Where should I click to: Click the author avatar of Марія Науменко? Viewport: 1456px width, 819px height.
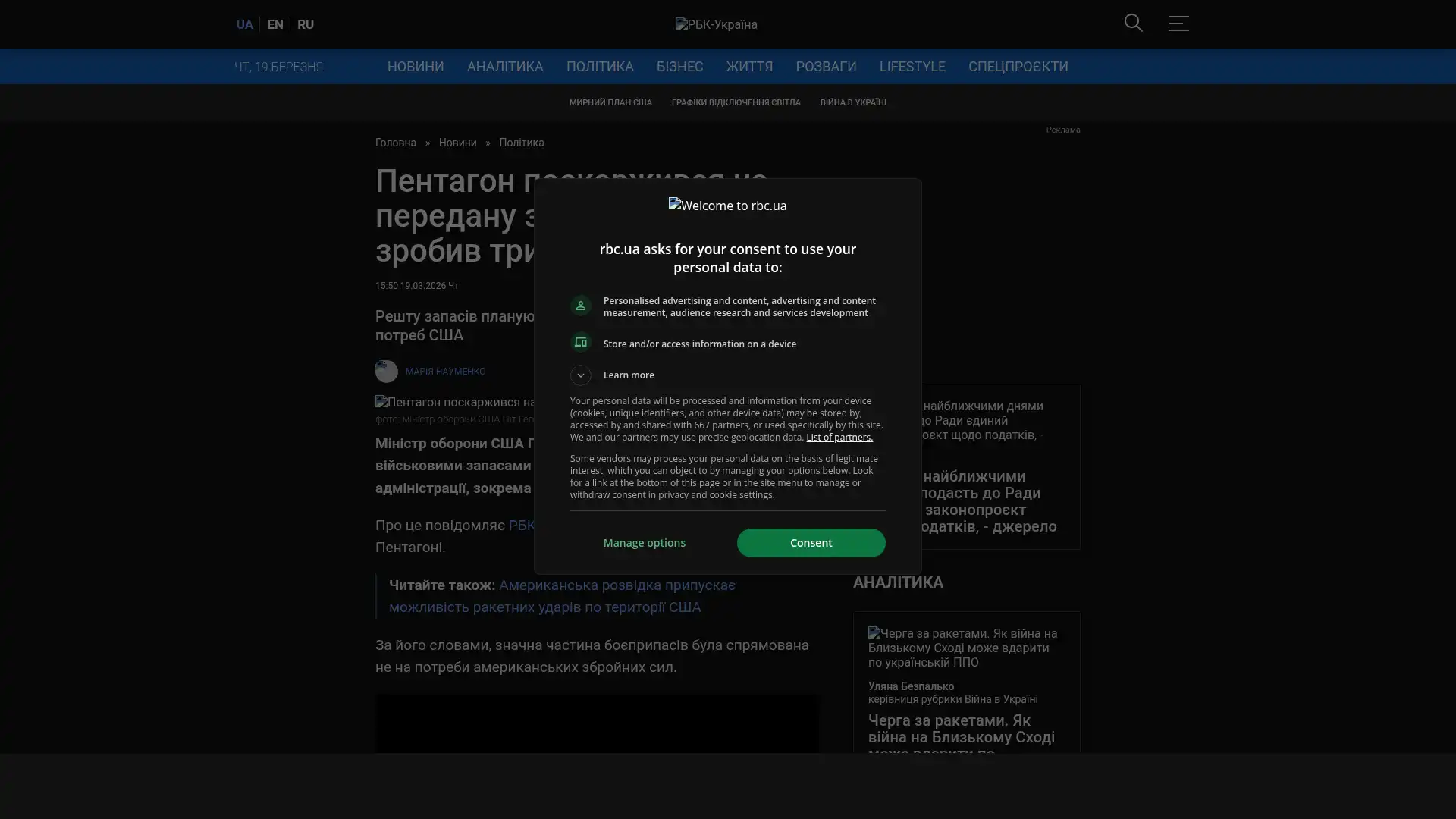click(x=386, y=372)
